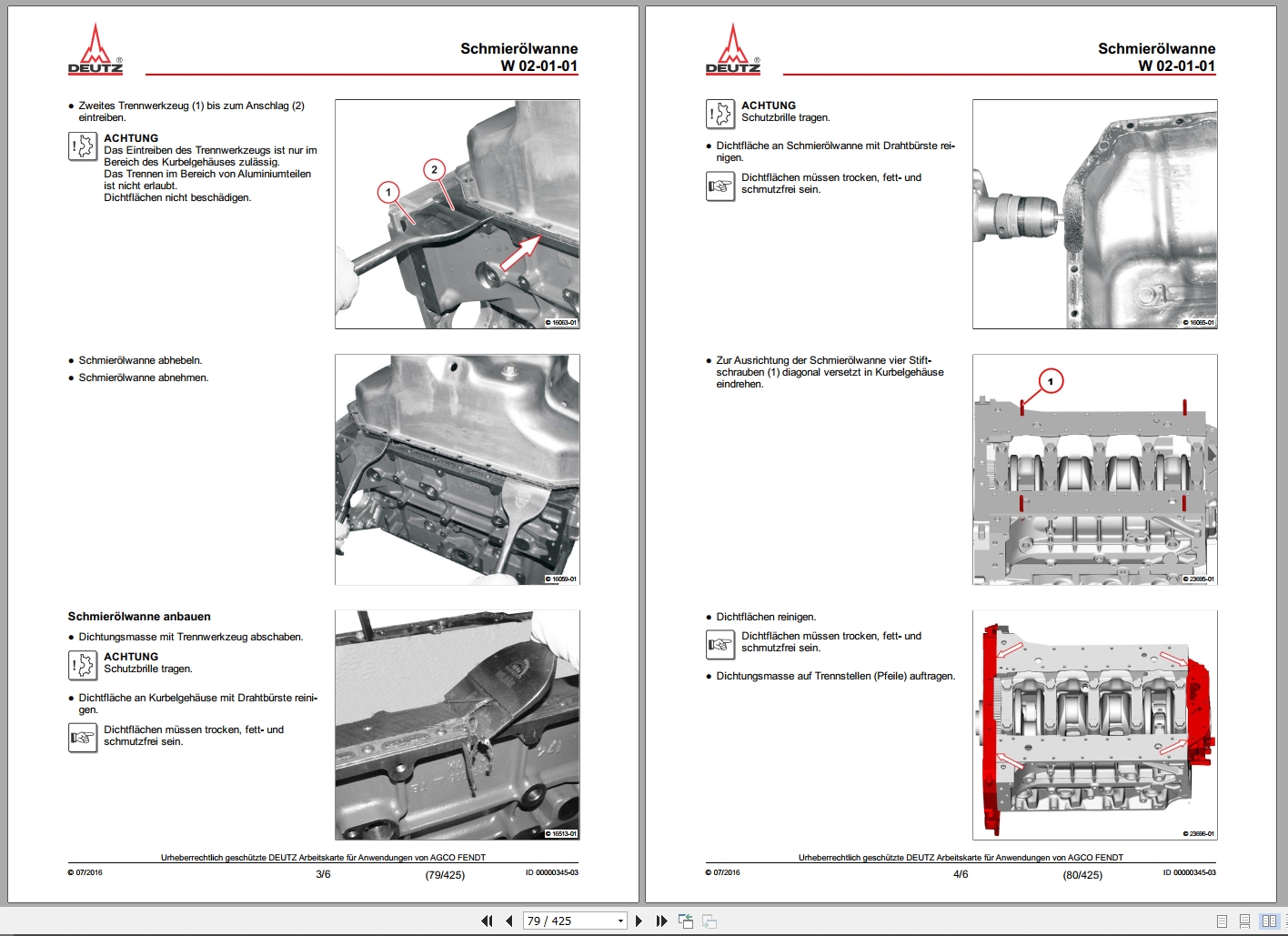This screenshot has height=936, width=1288.
Task: Click the next view icon beside it
Action: [x=709, y=921]
